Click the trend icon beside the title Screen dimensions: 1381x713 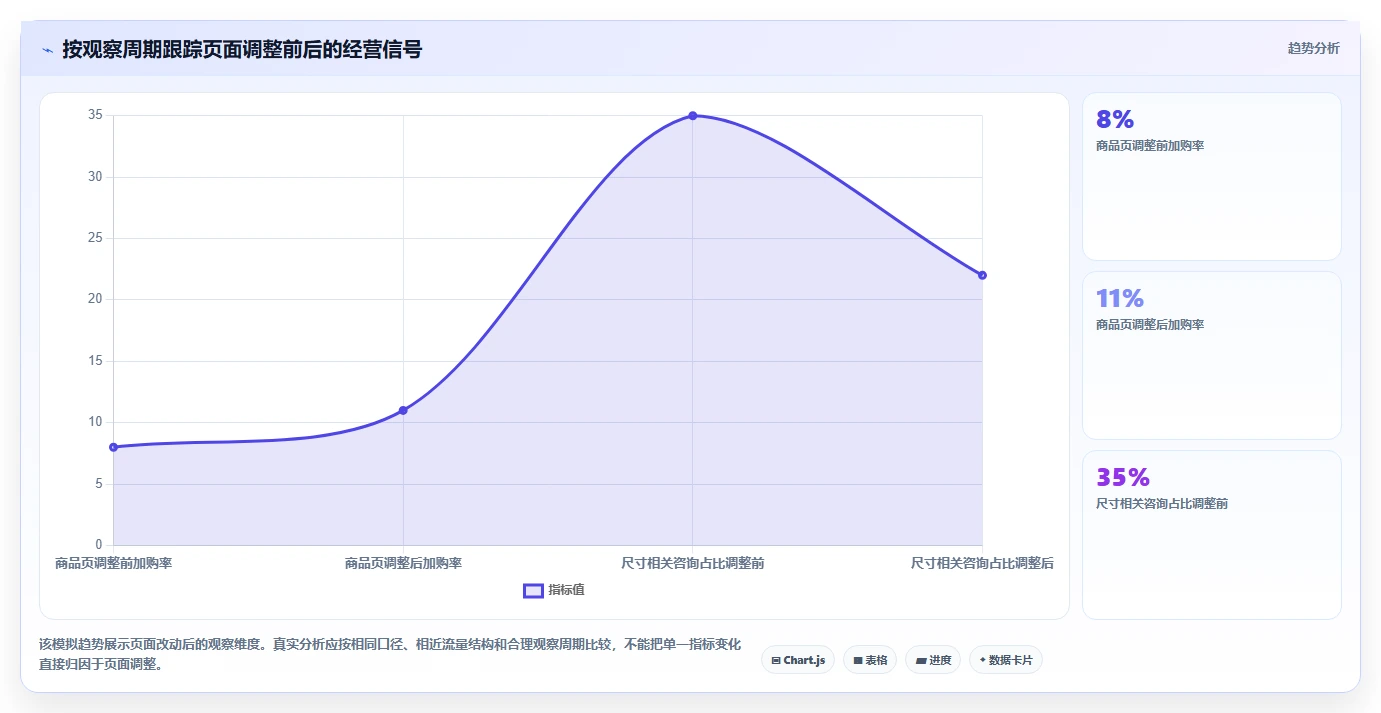click(x=47, y=50)
